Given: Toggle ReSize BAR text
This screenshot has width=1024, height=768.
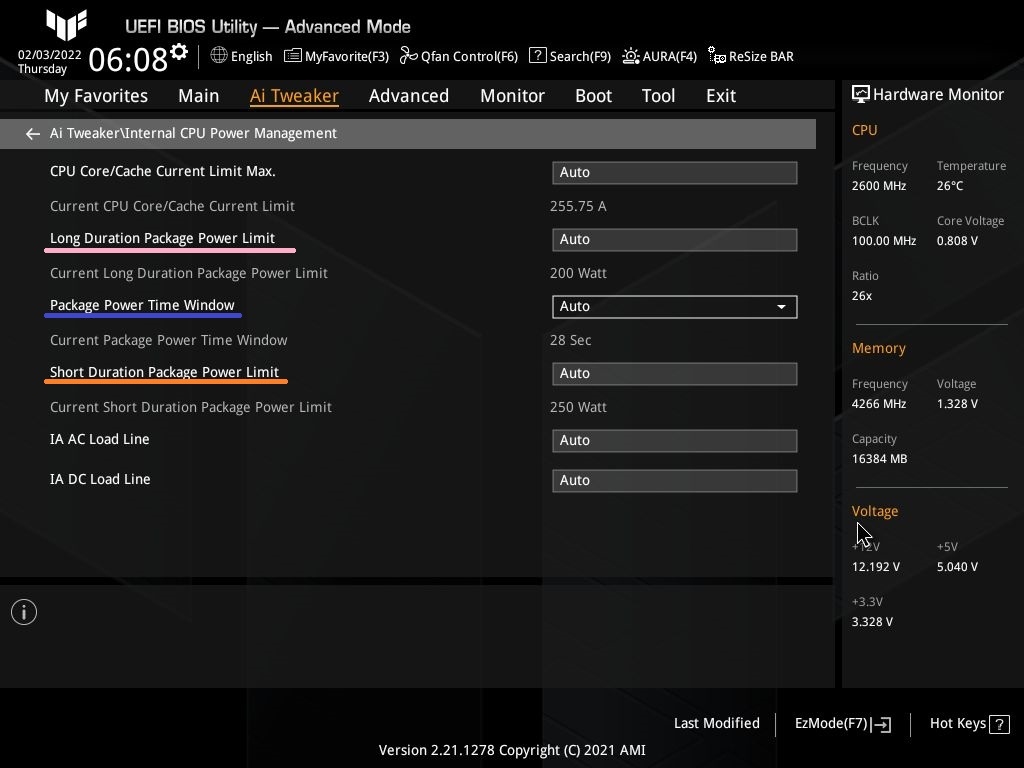Looking at the screenshot, I should (761, 57).
